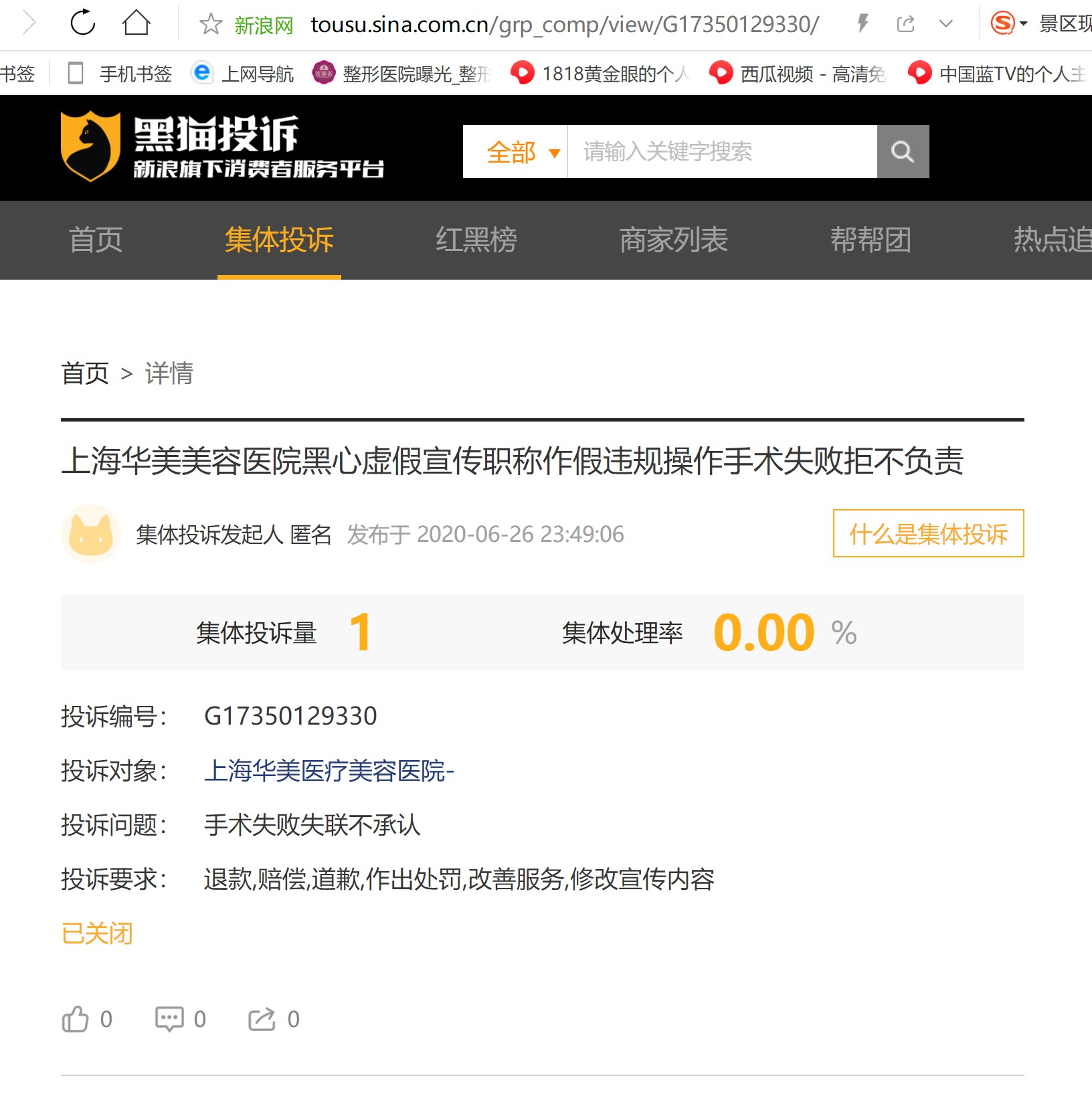
Task: Click the anonymous initiator cat avatar
Action: 91,534
